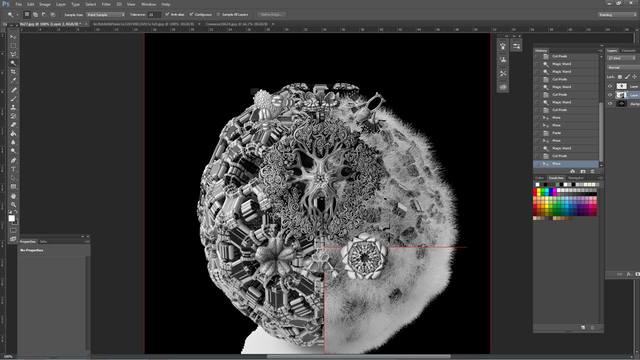Toggle the Contiguous checkbox

tap(191, 14)
